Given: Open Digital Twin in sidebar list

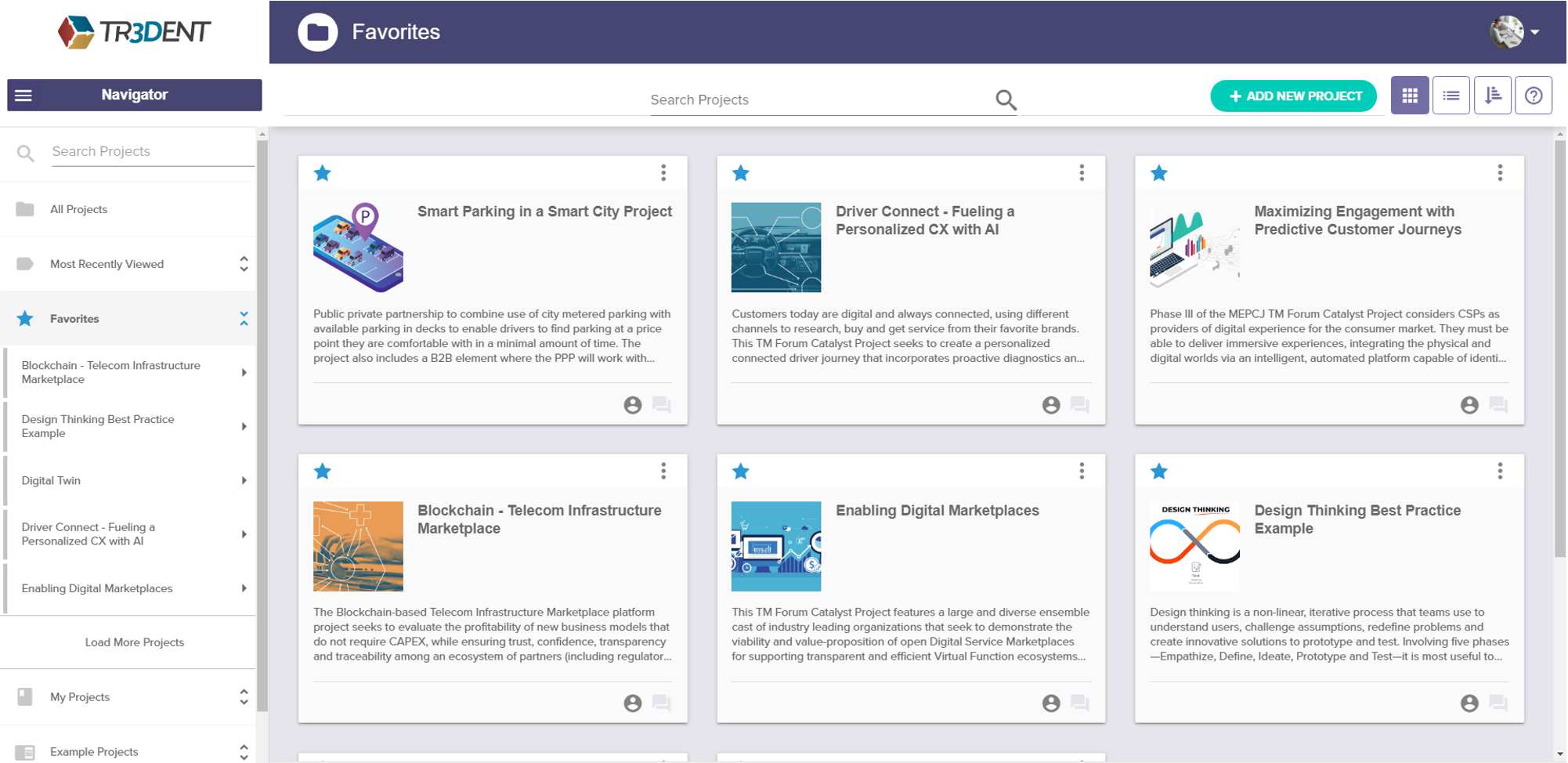Looking at the screenshot, I should tap(51, 480).
